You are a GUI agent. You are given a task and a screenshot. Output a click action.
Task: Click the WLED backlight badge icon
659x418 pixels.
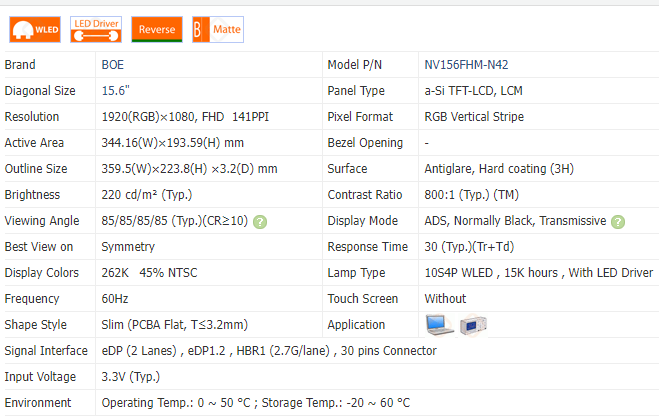[35, 29]
